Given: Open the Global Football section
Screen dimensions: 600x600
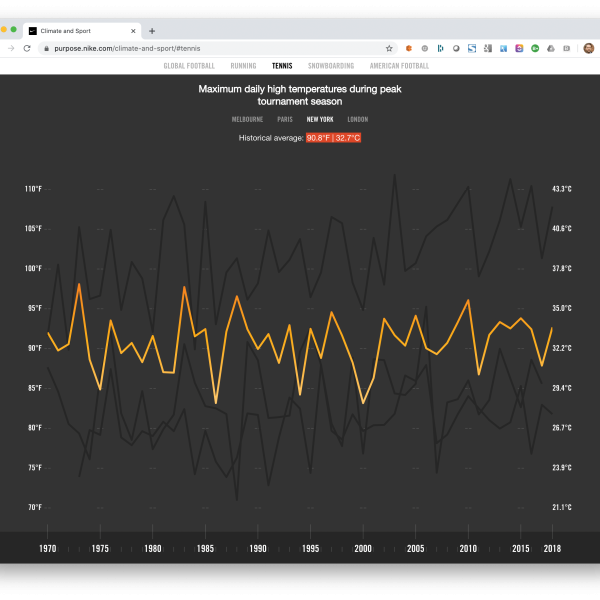Looking at the screenshot, I should coord(189,66).
